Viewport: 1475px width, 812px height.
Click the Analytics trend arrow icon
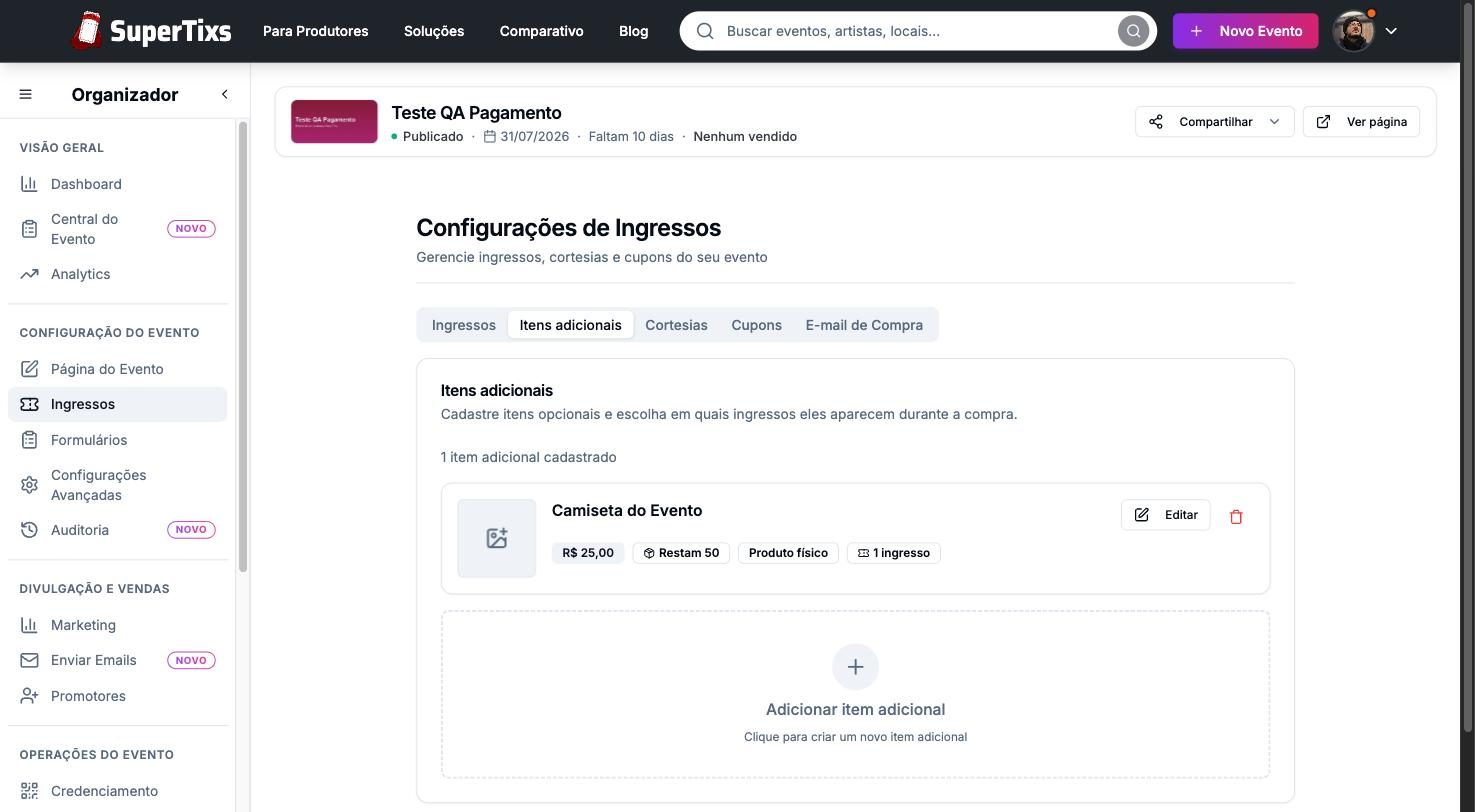point(29,274)
